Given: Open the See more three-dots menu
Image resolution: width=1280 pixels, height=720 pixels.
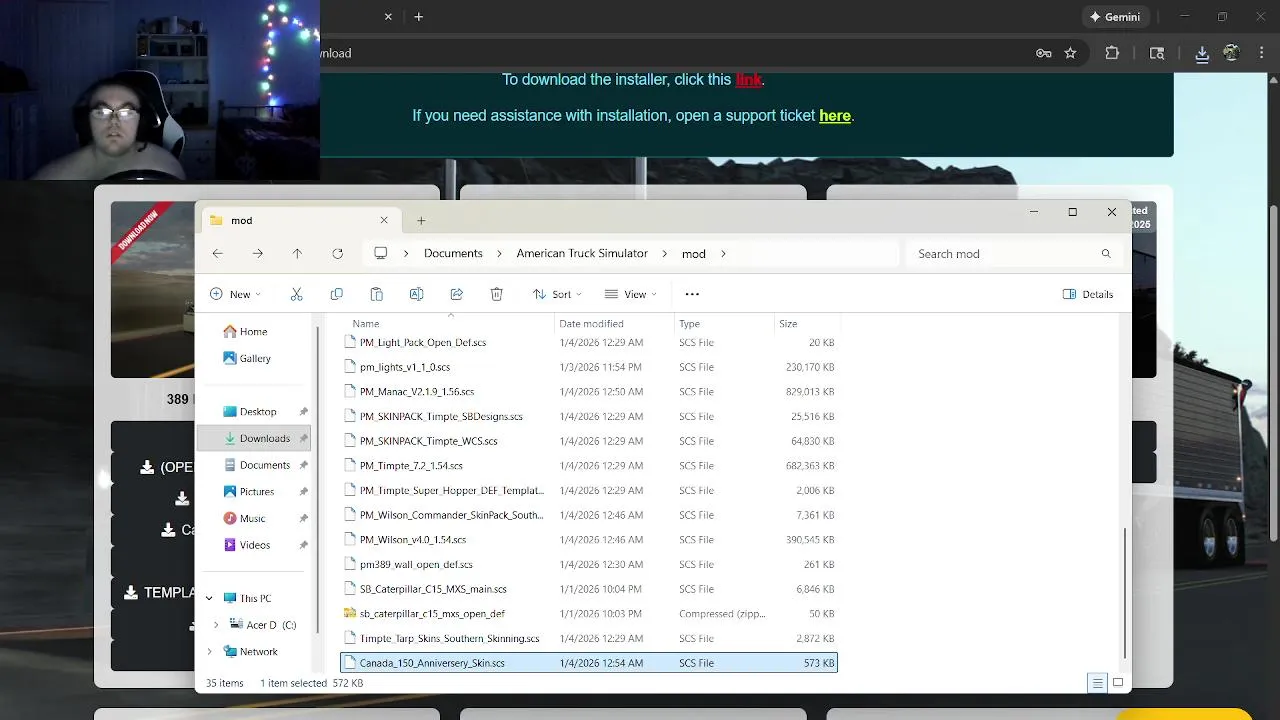Looking at the screenshot, I should point(692,294).
